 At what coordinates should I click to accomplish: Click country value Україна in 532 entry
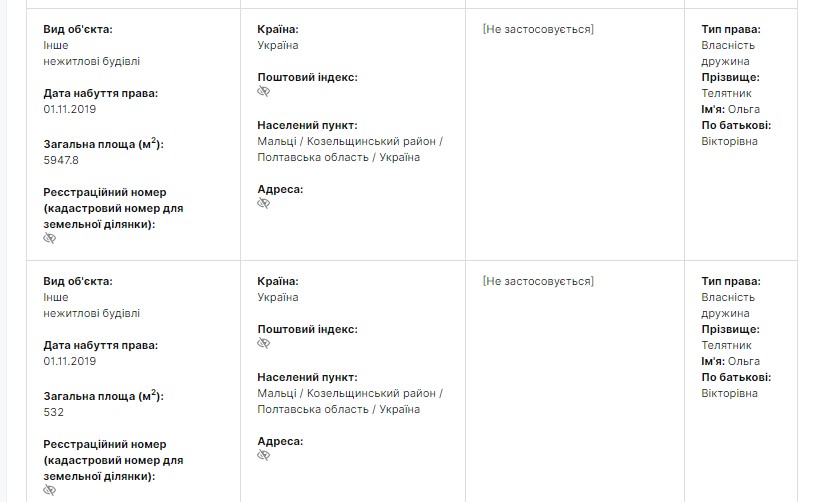(x=278, y=297)
